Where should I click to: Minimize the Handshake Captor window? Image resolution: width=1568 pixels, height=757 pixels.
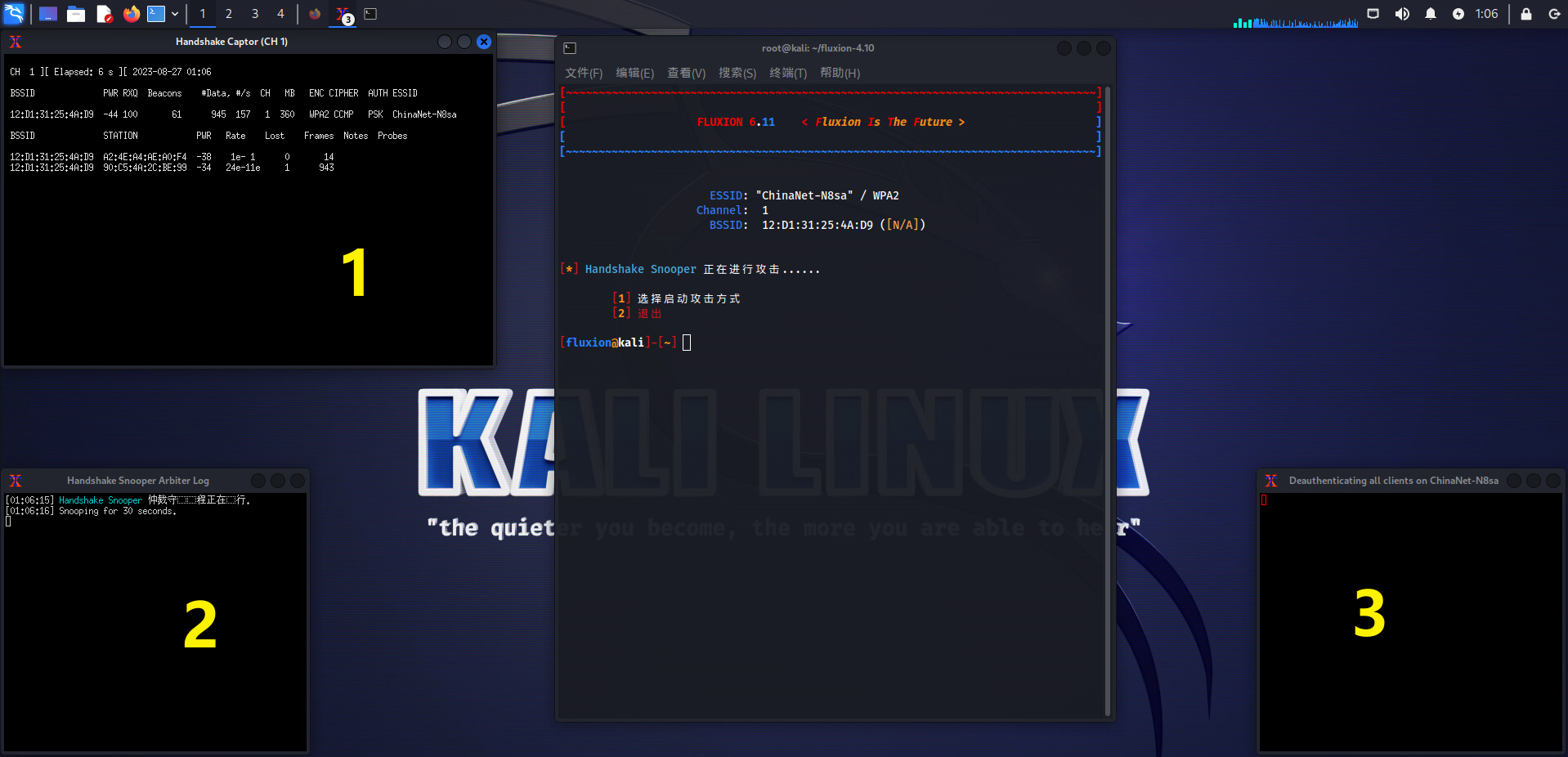click(445, 42)
